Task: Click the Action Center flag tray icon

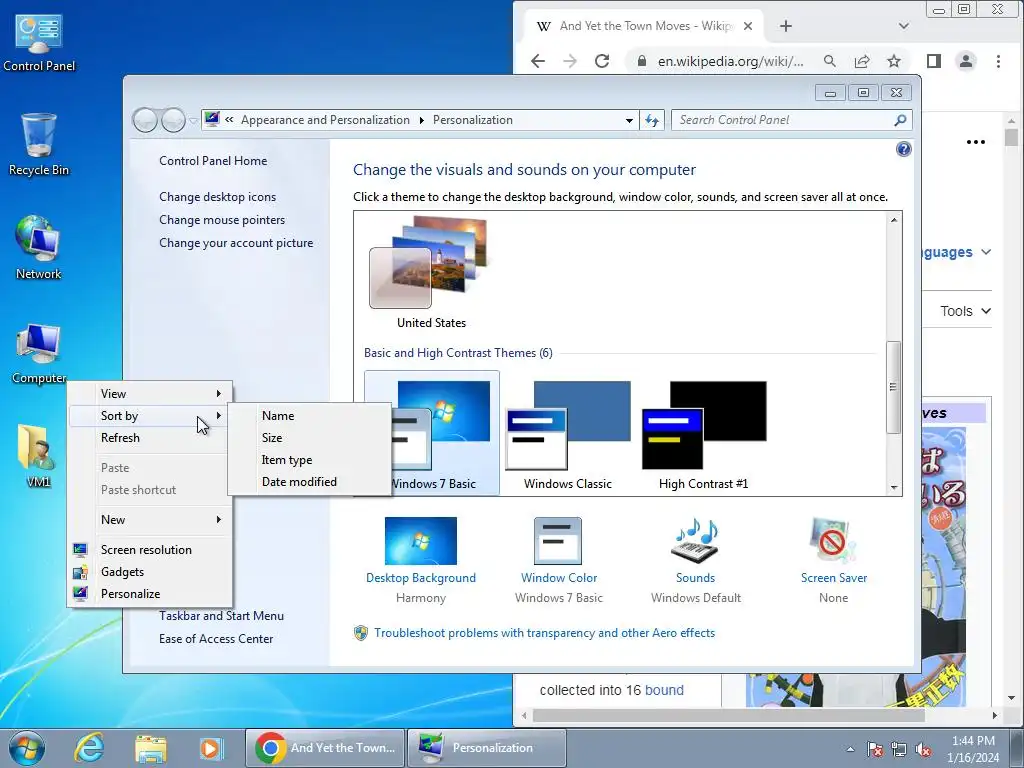Action: [x=874, y=749]
